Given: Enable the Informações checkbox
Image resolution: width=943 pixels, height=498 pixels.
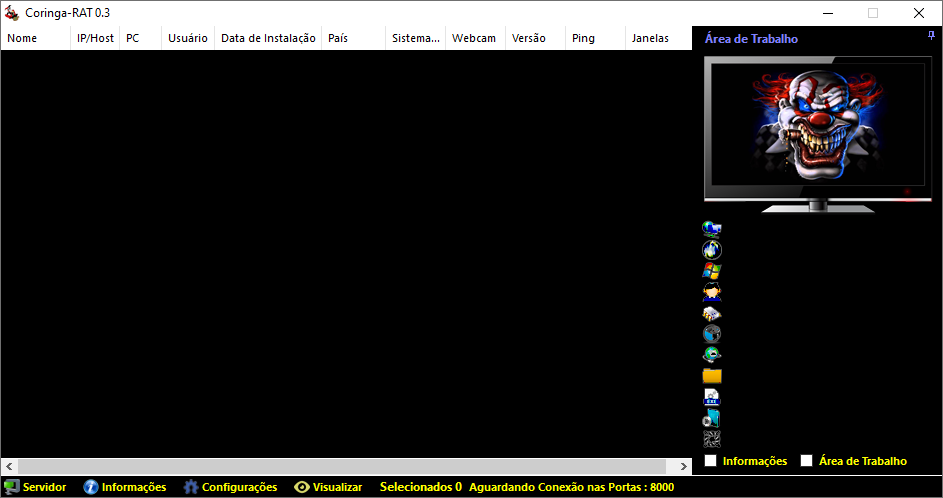Looking at the screenshot, I should [711, 461].
